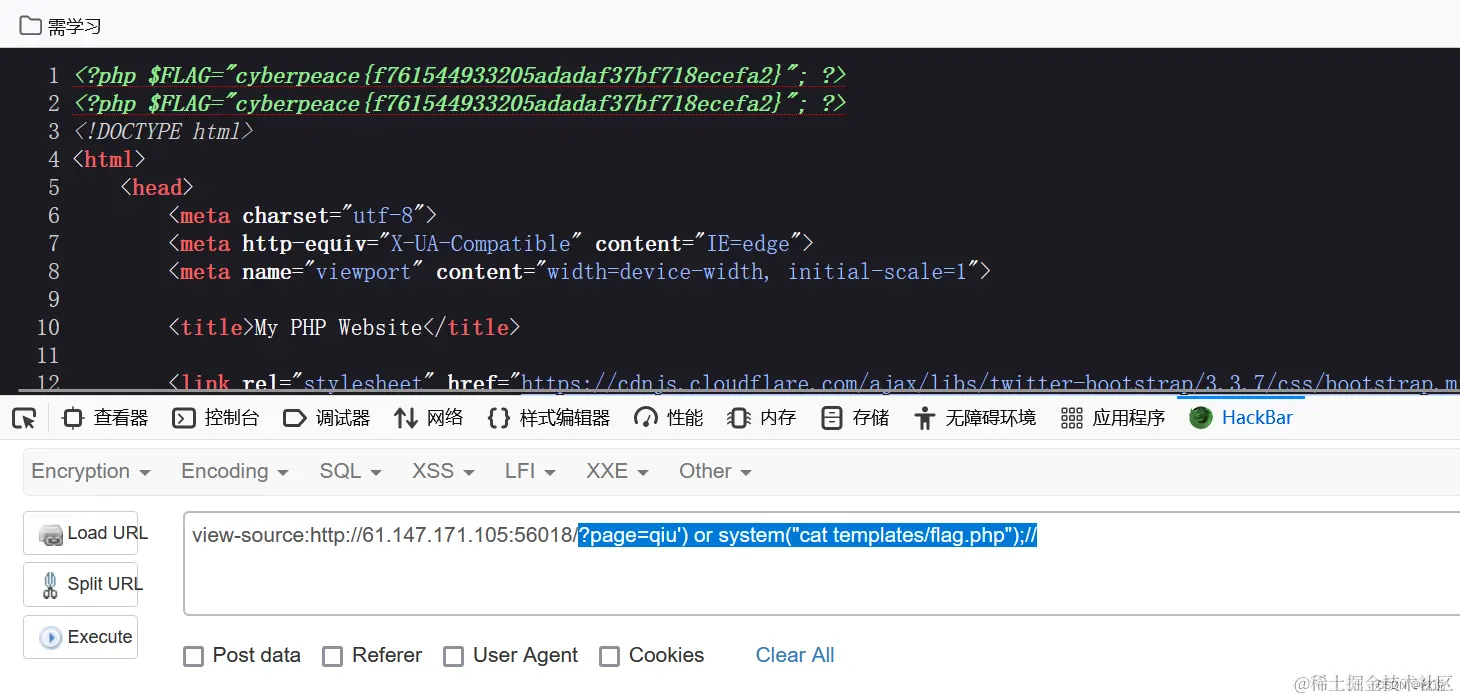Screen dimensions: 1460x700
Task: Open the LFI dropdown menu
Action: click(530, 471)
